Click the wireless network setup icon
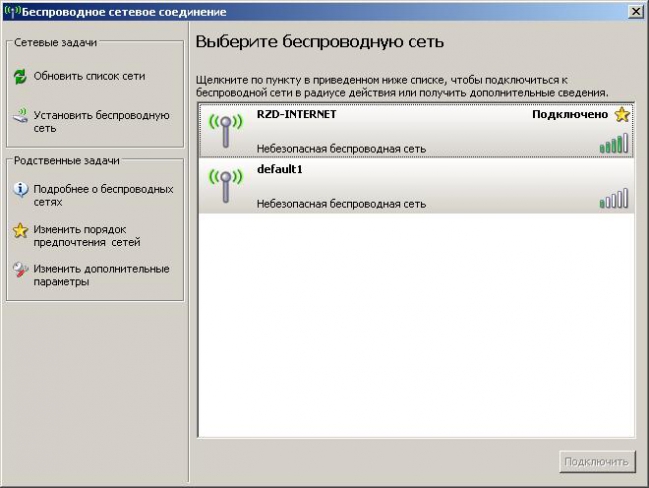Viewport: 649px width, 488px height. click(x=20, y=116)
